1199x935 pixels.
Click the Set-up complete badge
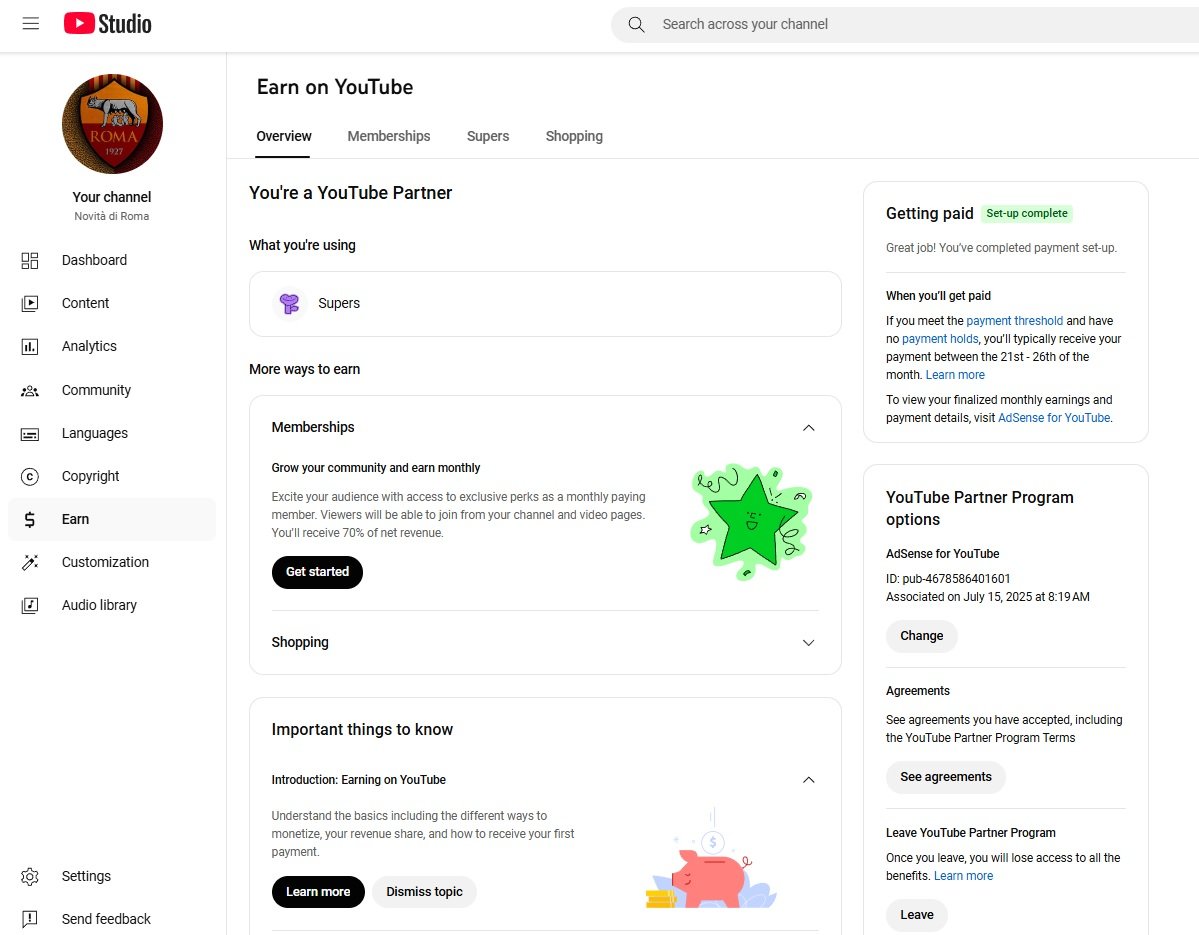coord(1026,213)
